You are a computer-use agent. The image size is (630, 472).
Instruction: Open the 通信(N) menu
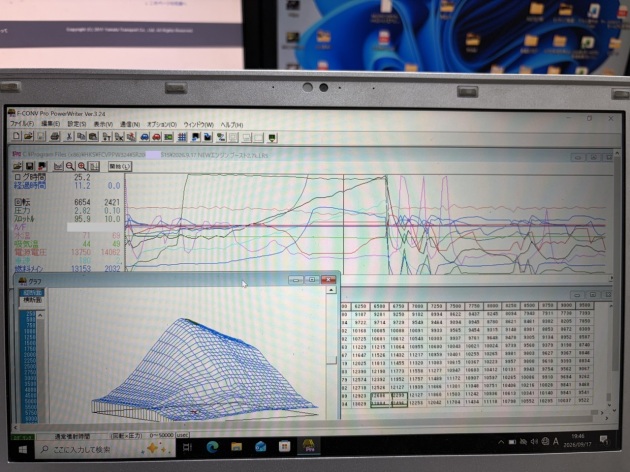(130, 125)
